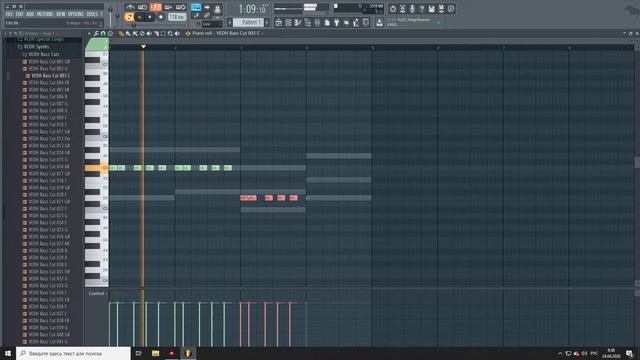Image resolution: width=640 pixels, height=360 pixels.
Task: Toggle loop recording icon
Action: click(x=180, y=7)
